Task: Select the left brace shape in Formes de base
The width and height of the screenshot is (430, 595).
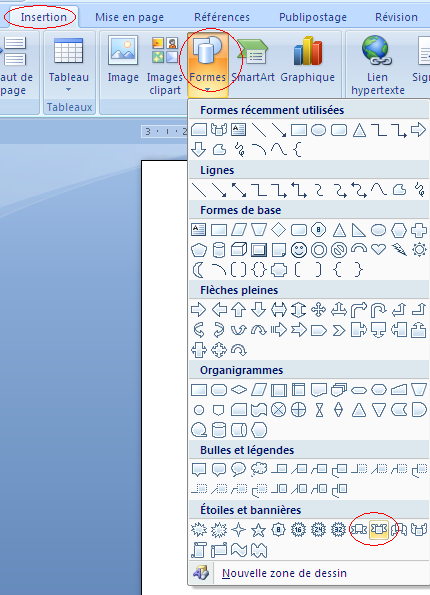Action: 337,270
